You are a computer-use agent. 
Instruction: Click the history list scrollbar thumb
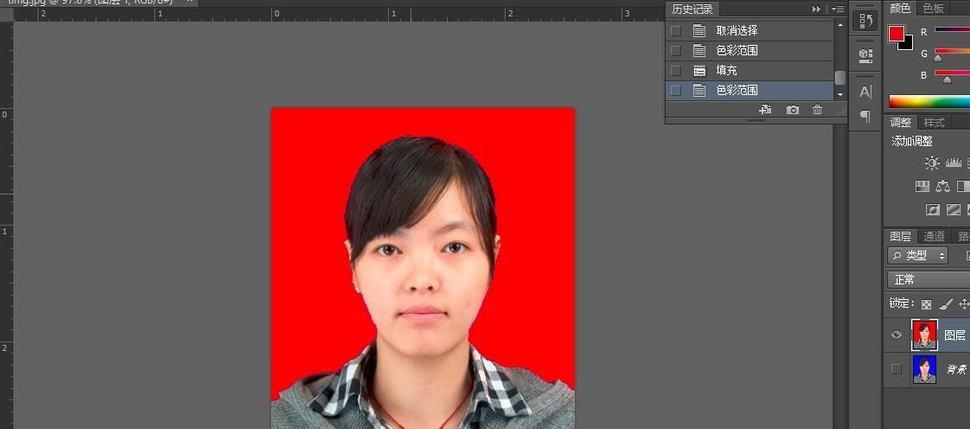pyautogui.click(x=839, y=77)
